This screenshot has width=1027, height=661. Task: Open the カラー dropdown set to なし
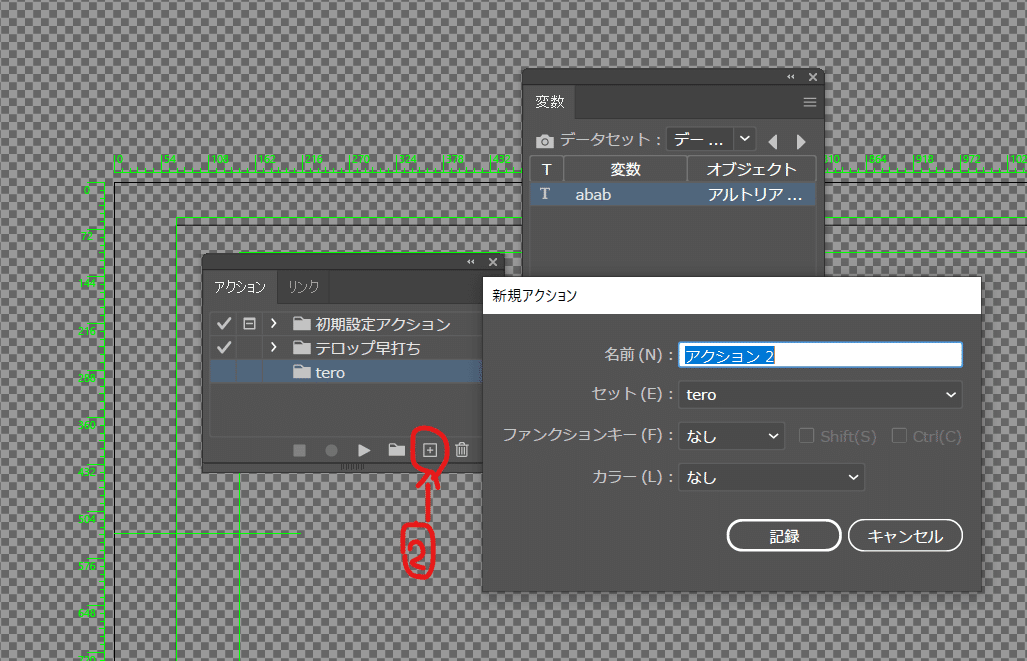pyautogui.click(x=771, y=477)
